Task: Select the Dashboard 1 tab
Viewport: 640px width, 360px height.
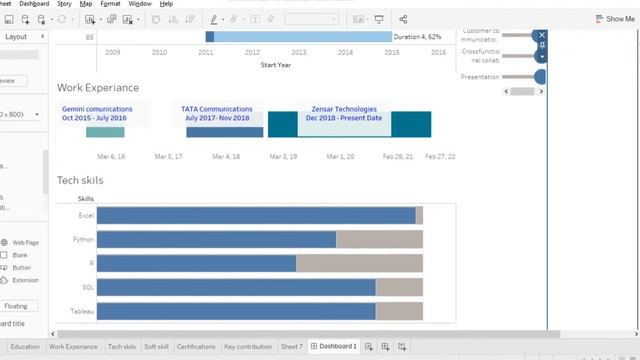Action: point(334,346)
